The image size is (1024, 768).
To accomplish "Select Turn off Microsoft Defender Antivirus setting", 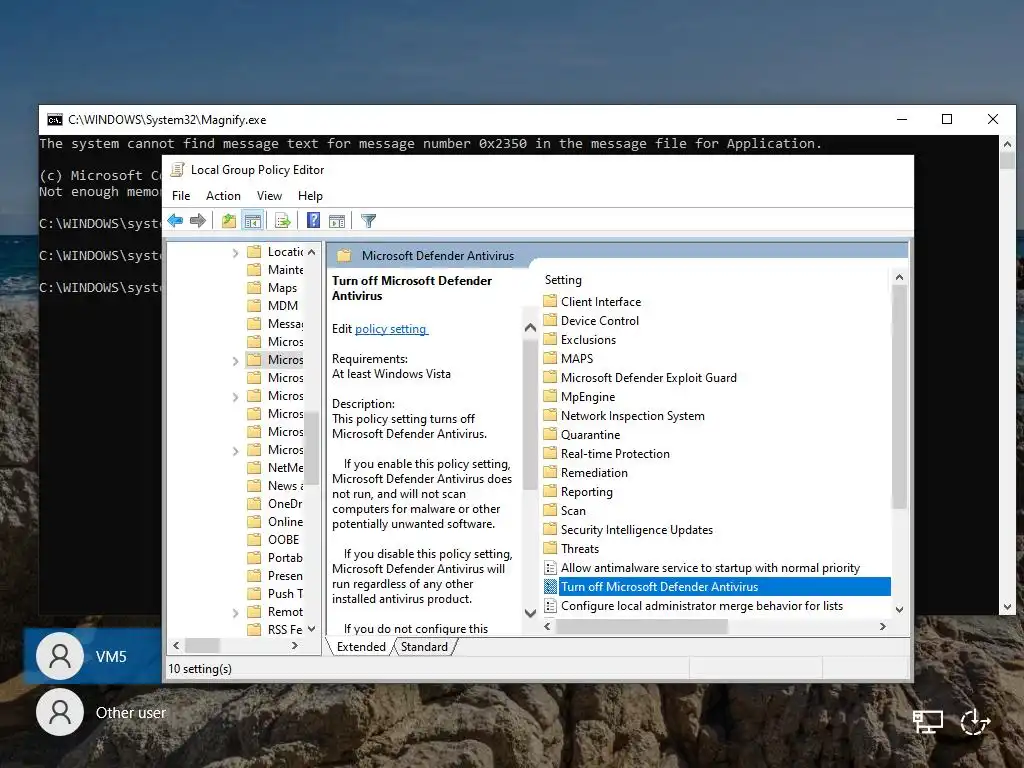I will pos(716,586).
